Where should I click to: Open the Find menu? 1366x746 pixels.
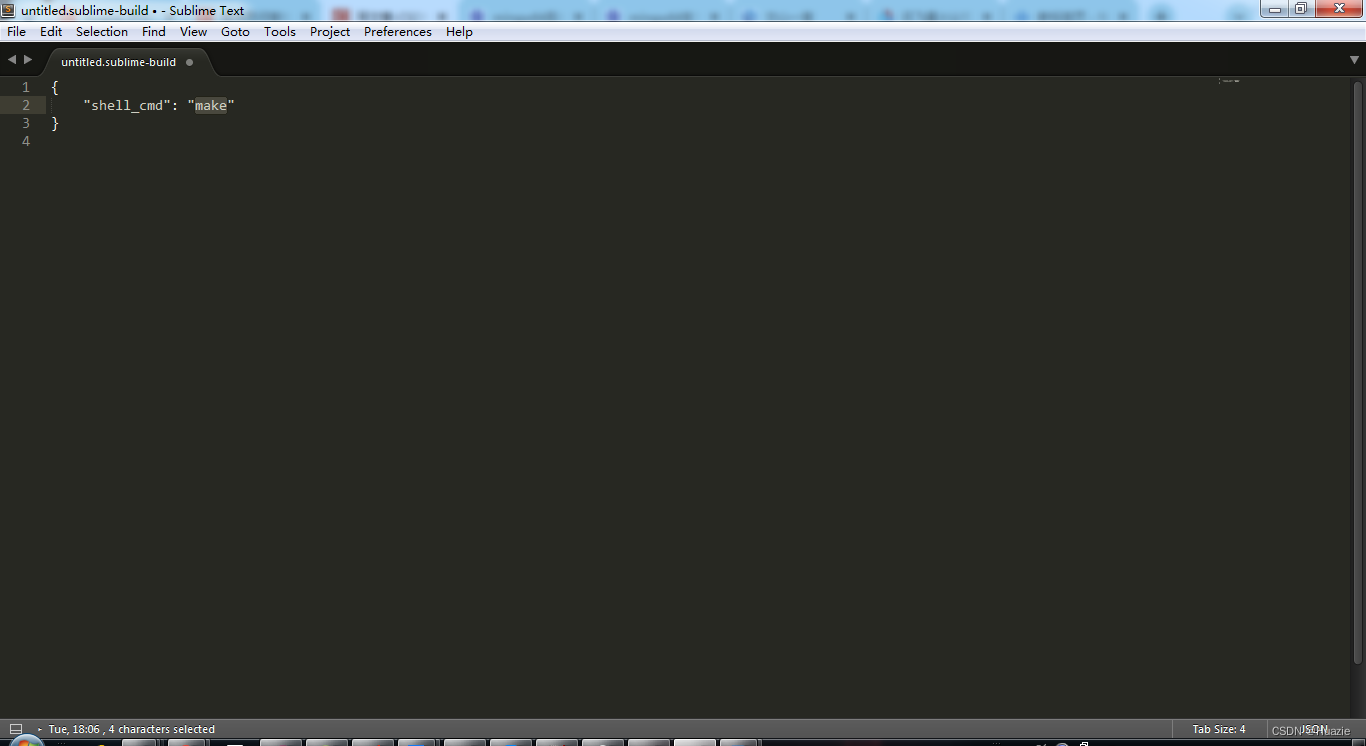pyautogui.click(x=154, y=32)
